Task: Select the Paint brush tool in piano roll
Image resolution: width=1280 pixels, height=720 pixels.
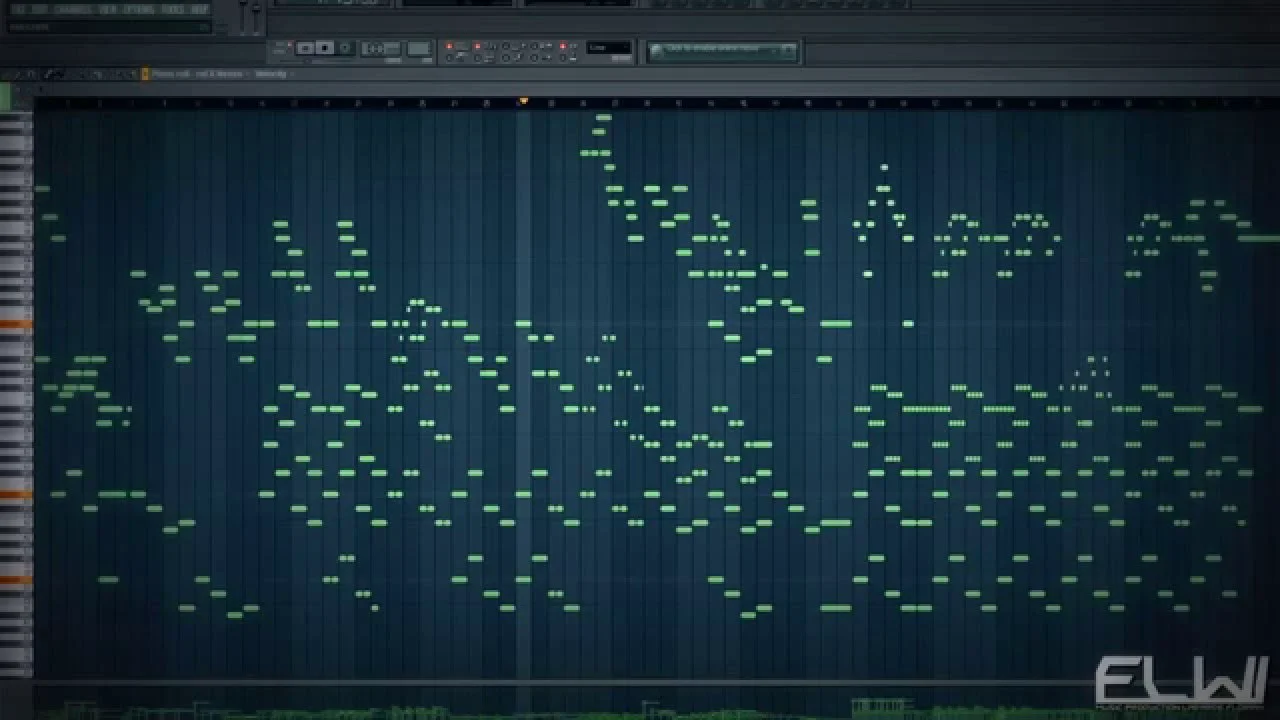Action: (60, 74)
